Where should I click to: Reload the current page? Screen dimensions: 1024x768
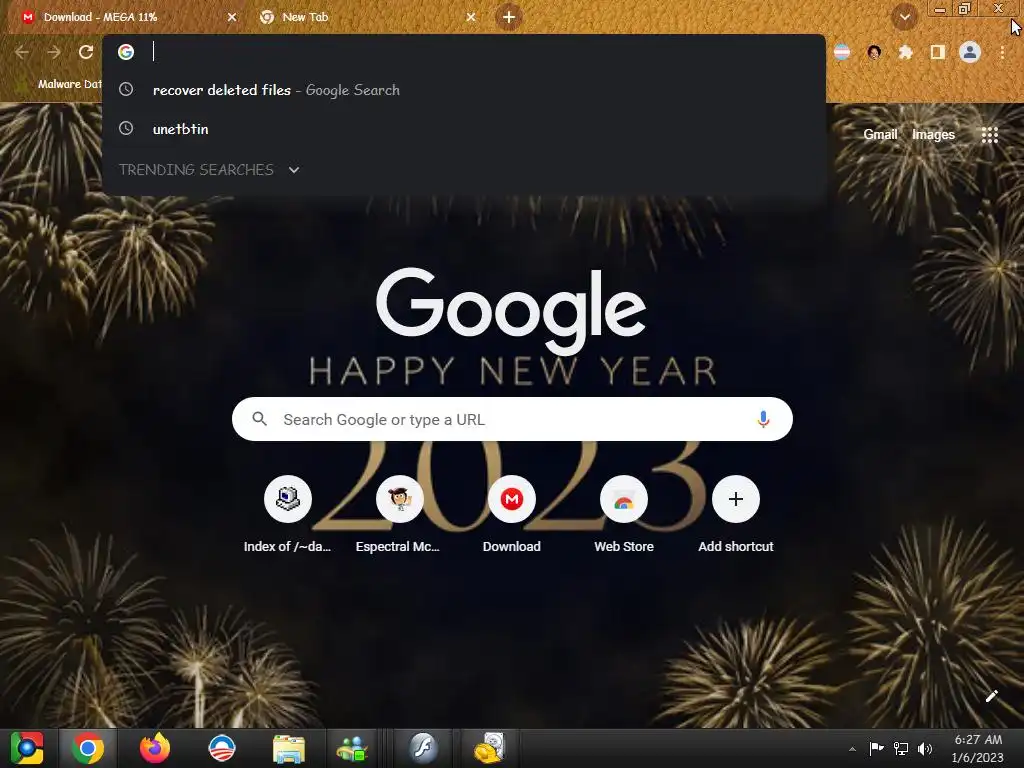click(x=86, y=52)
